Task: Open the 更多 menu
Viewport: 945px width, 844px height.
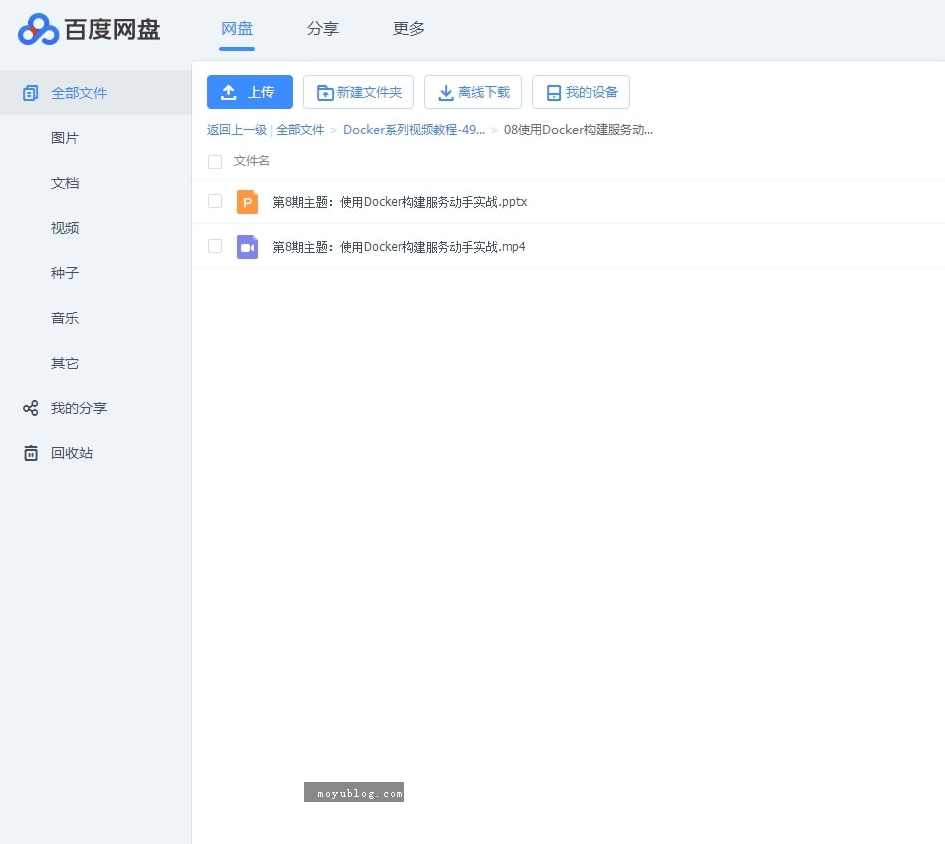Action: pyautogui.click(x=408, y=29)
